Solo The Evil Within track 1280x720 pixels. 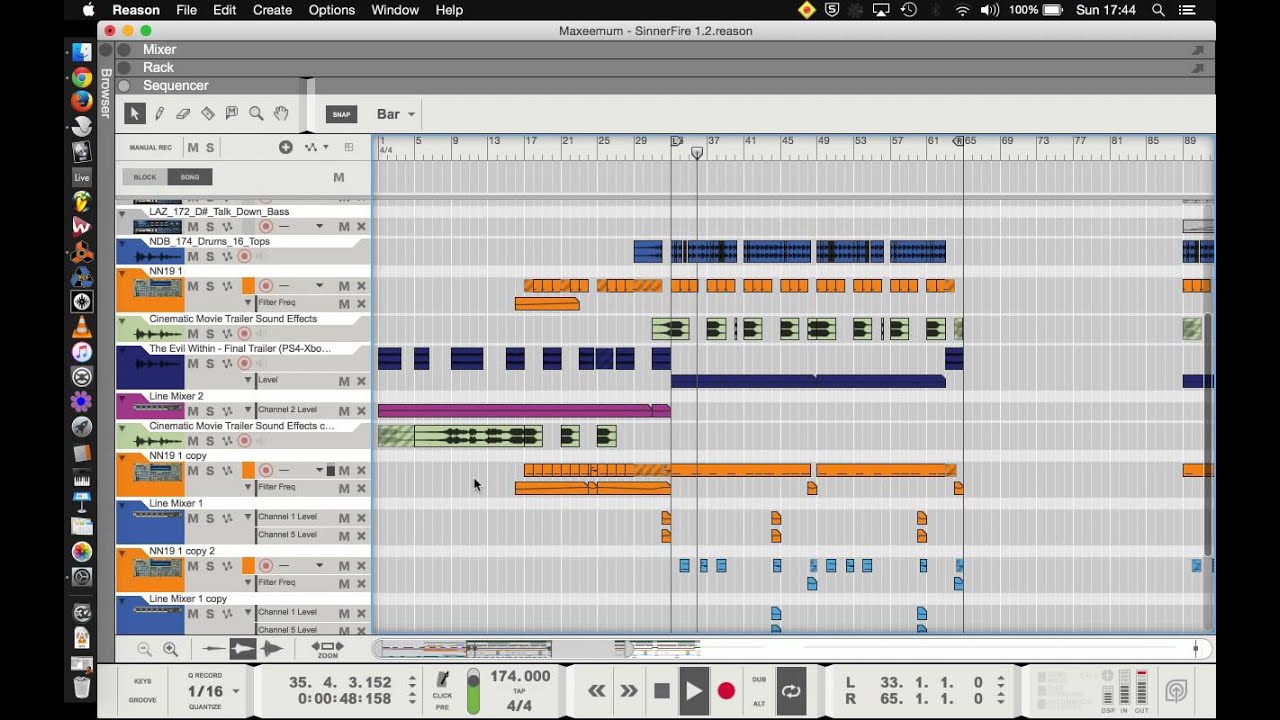pos(210,364)
